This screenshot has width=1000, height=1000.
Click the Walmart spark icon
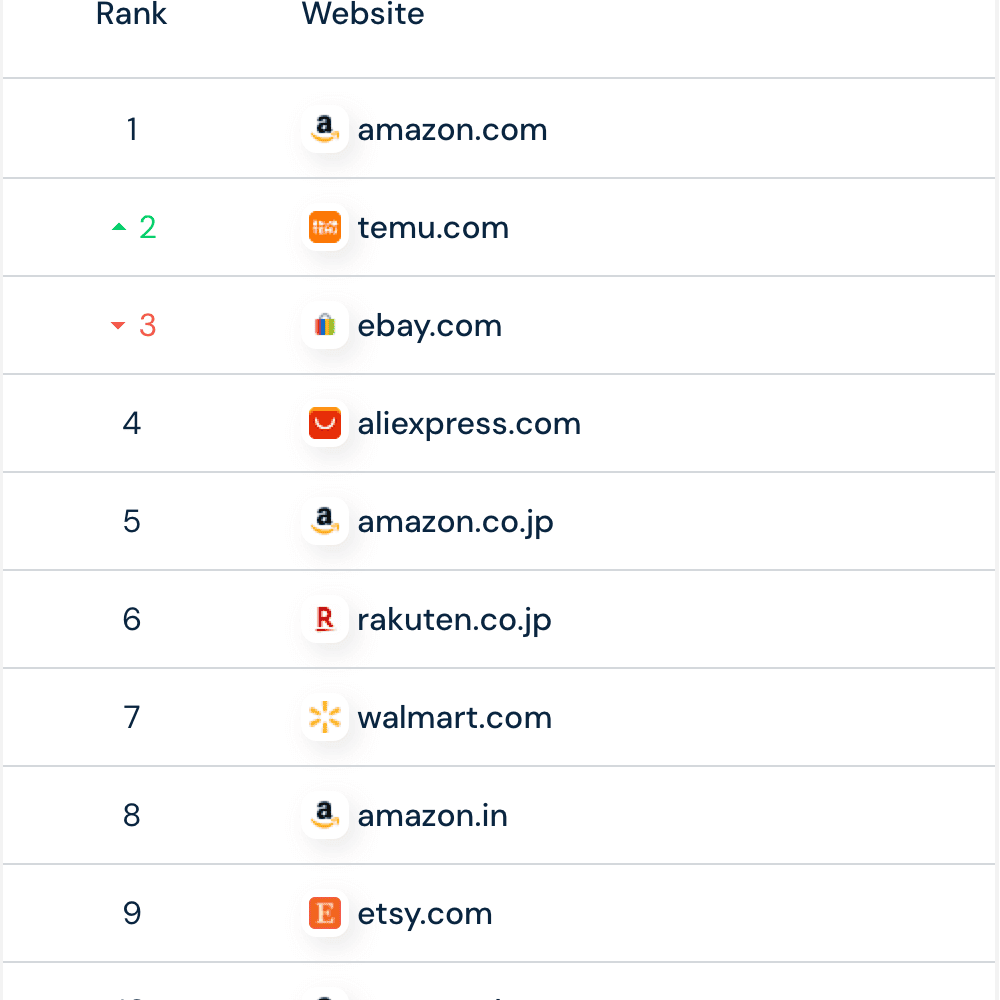pos(325,717)
